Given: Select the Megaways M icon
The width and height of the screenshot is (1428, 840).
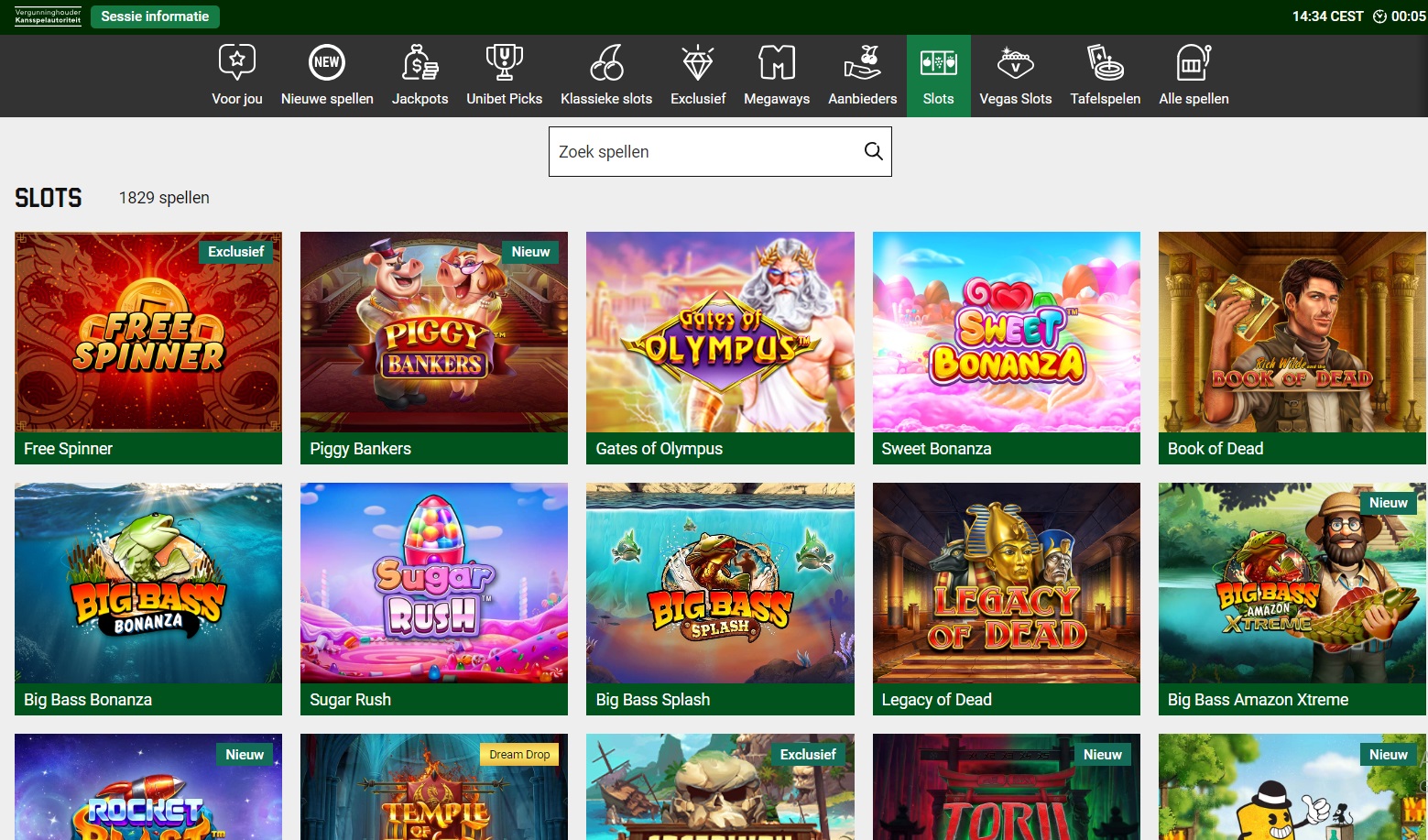Looking at the screenshot, I should coord(777,62).
